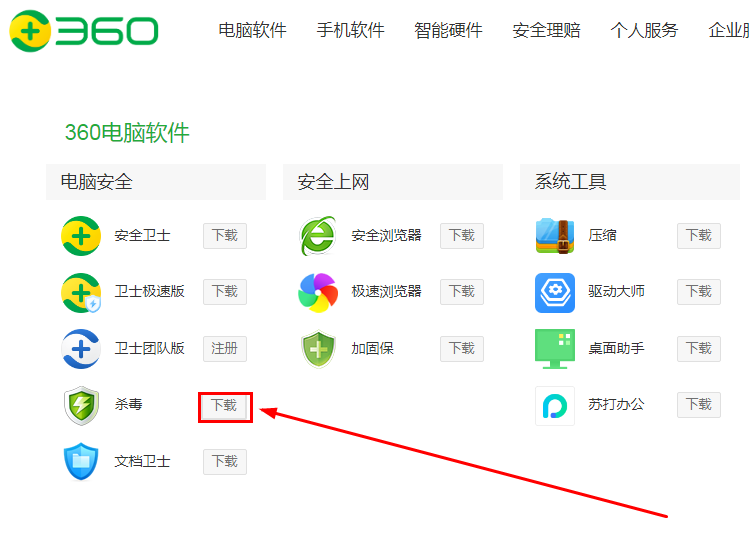Click the 杀毒 product name

click(128, 405)
